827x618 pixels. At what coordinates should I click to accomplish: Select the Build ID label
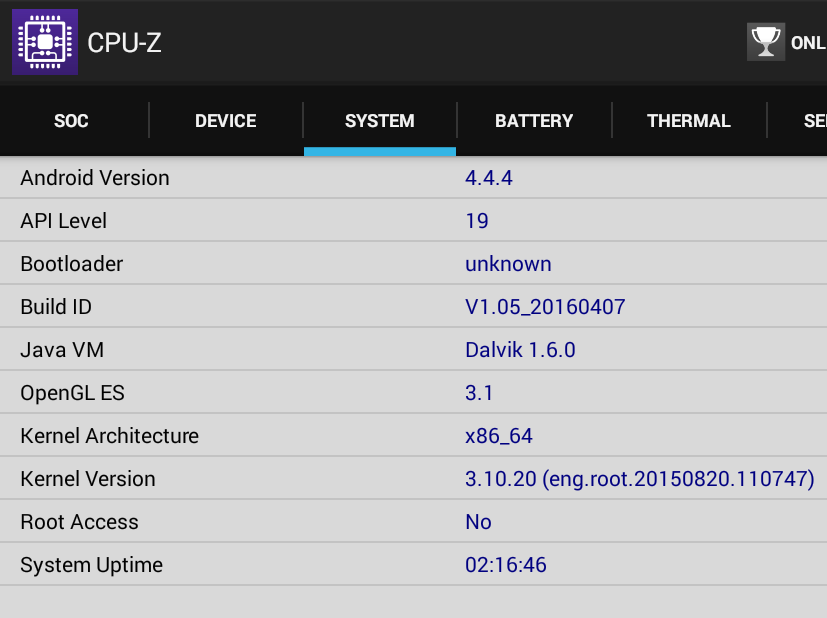[56, 307]
